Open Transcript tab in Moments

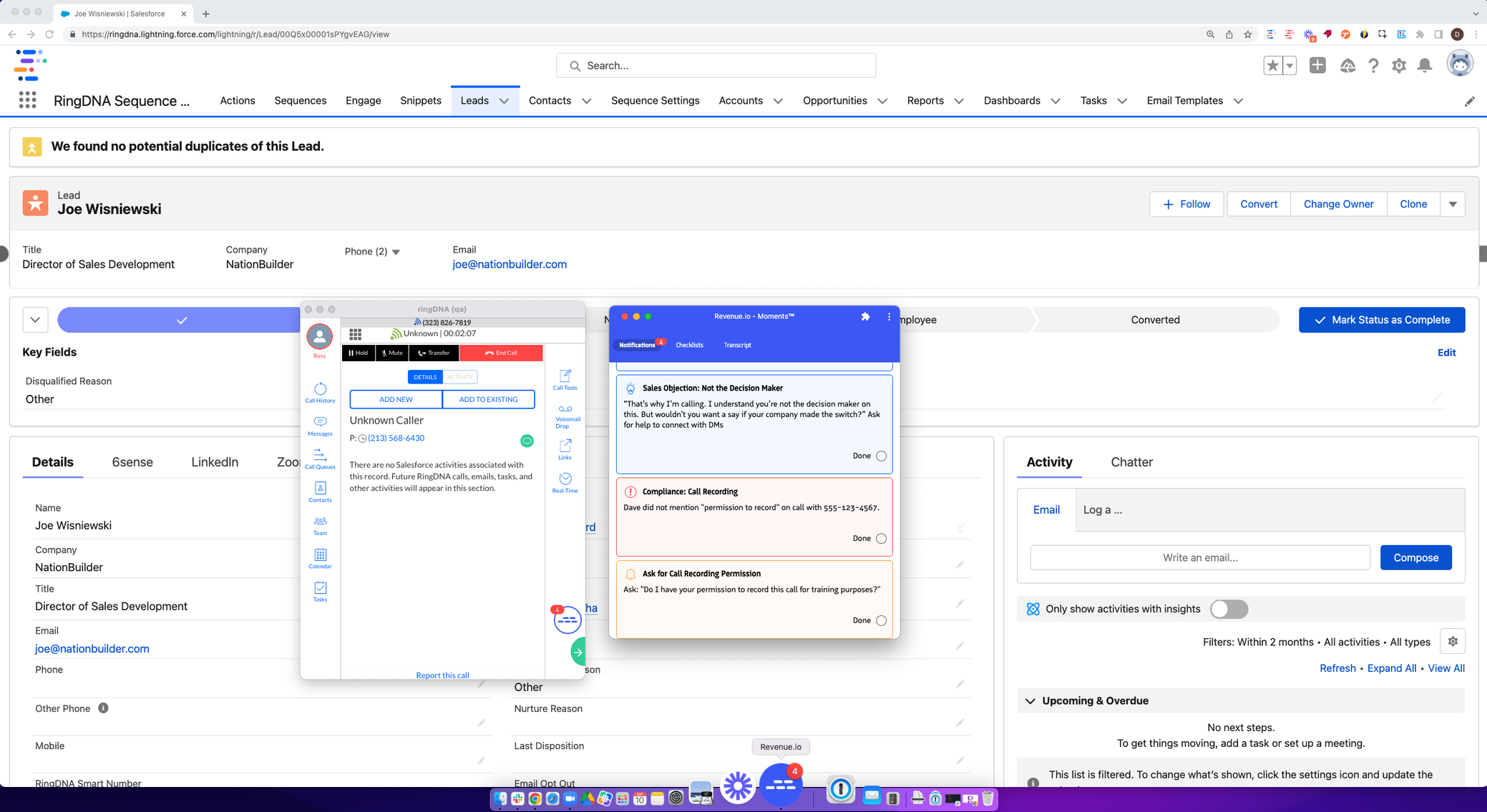[737, 345]
